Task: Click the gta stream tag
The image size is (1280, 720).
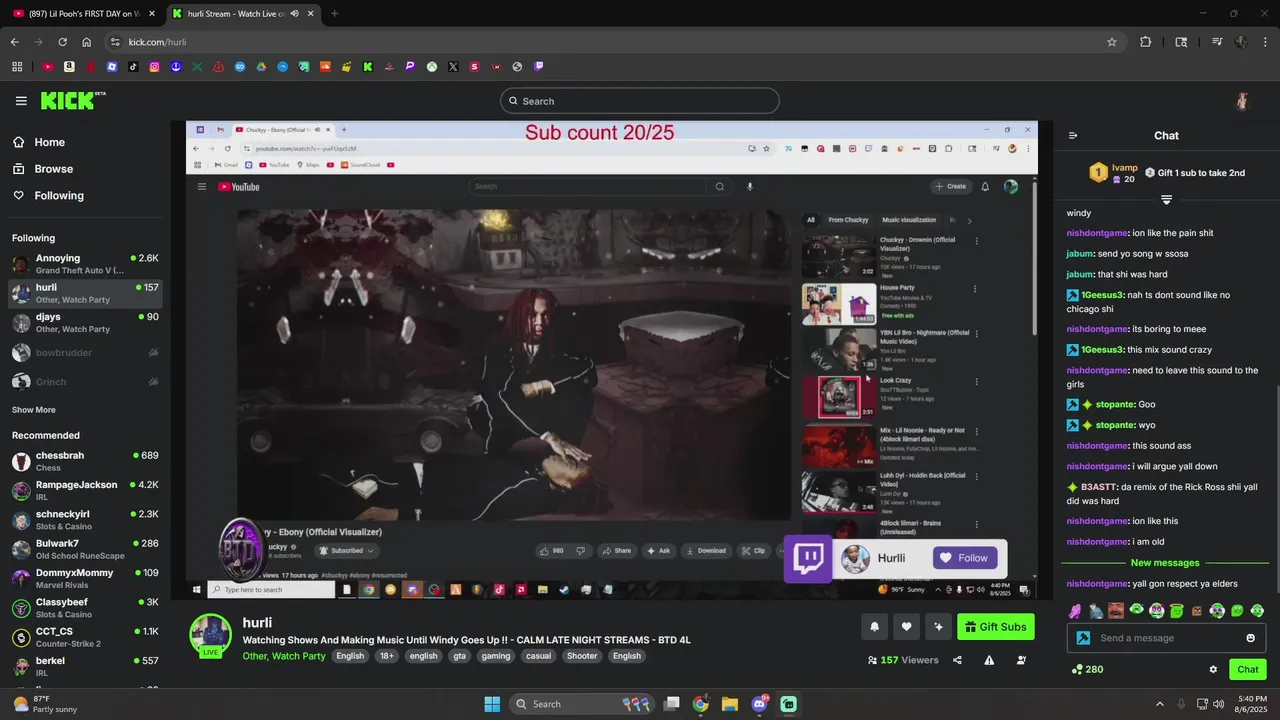Action: [459, 656]
